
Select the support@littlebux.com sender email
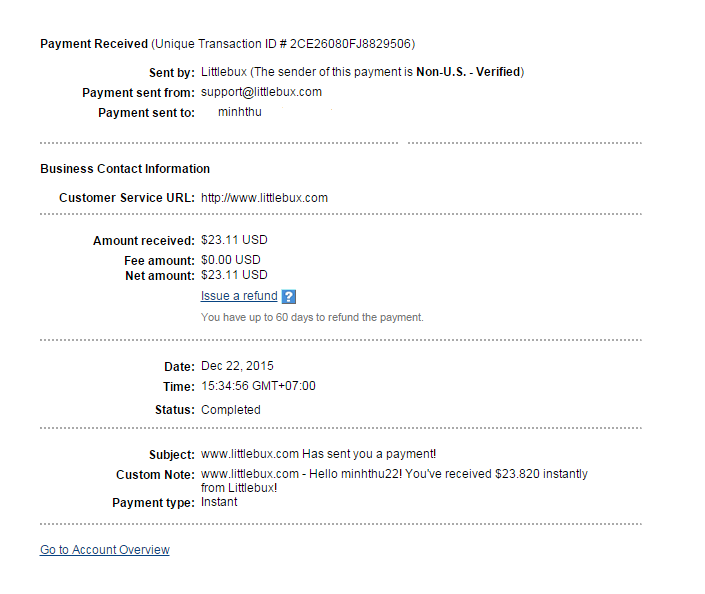(x=261, y=92)
